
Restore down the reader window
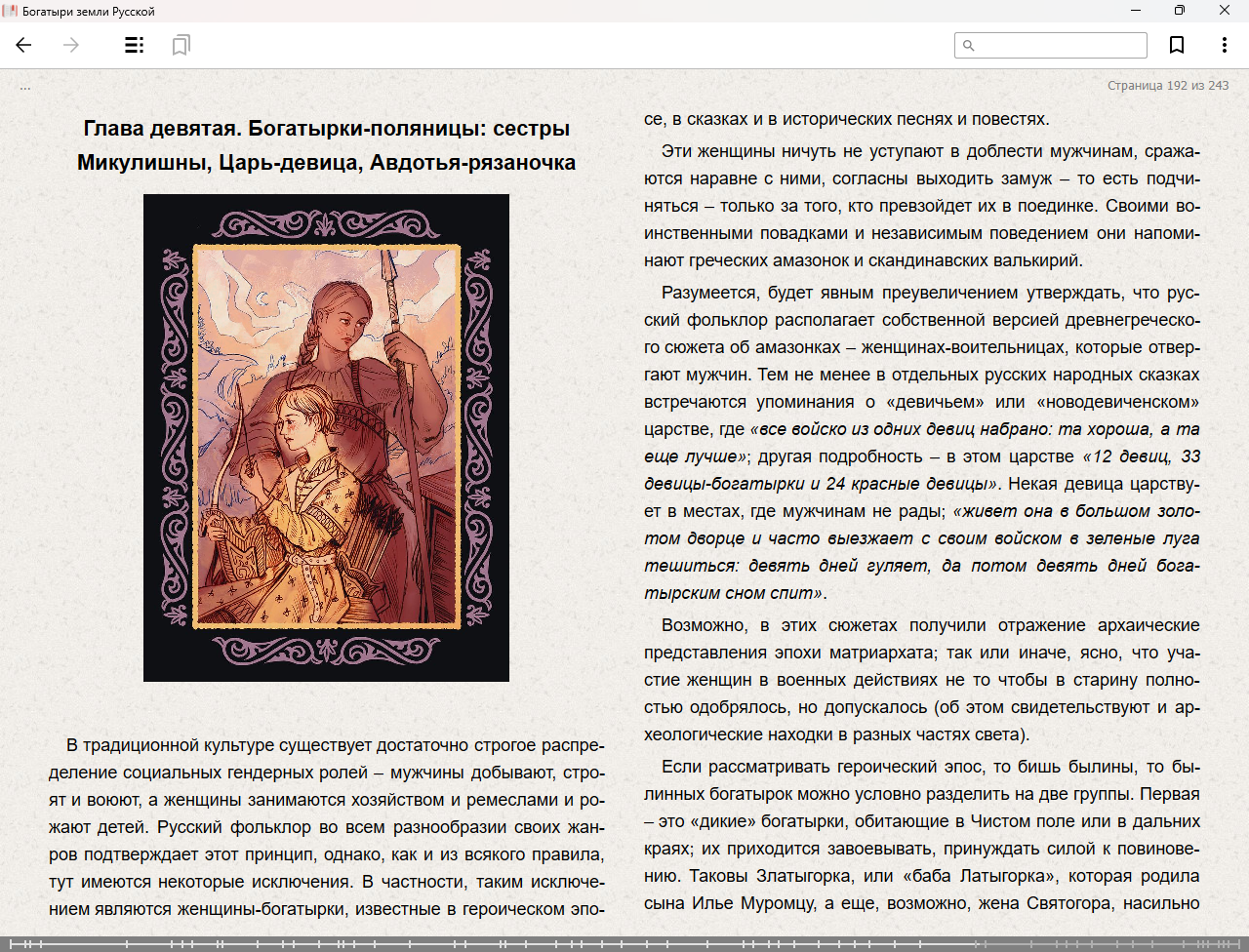click(1180, 11)
